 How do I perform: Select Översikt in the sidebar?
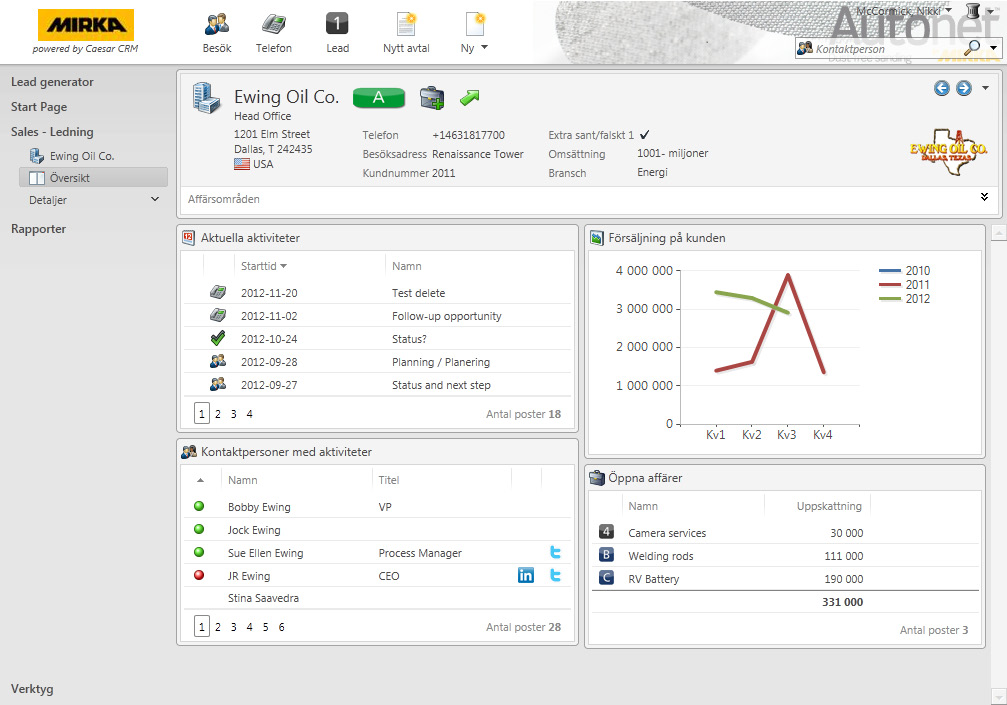pyautogui.click(x=94, y=178)
